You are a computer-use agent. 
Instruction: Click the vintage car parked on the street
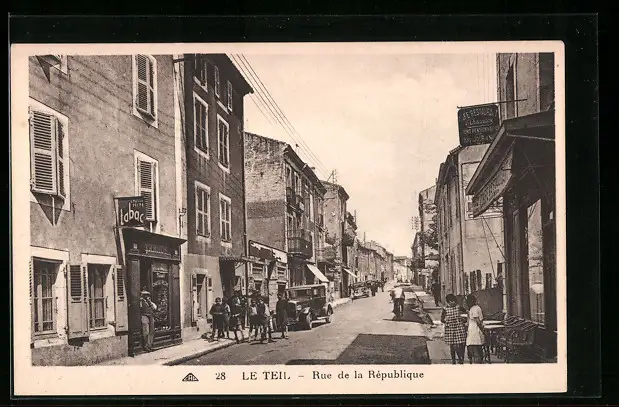point(309,304)
